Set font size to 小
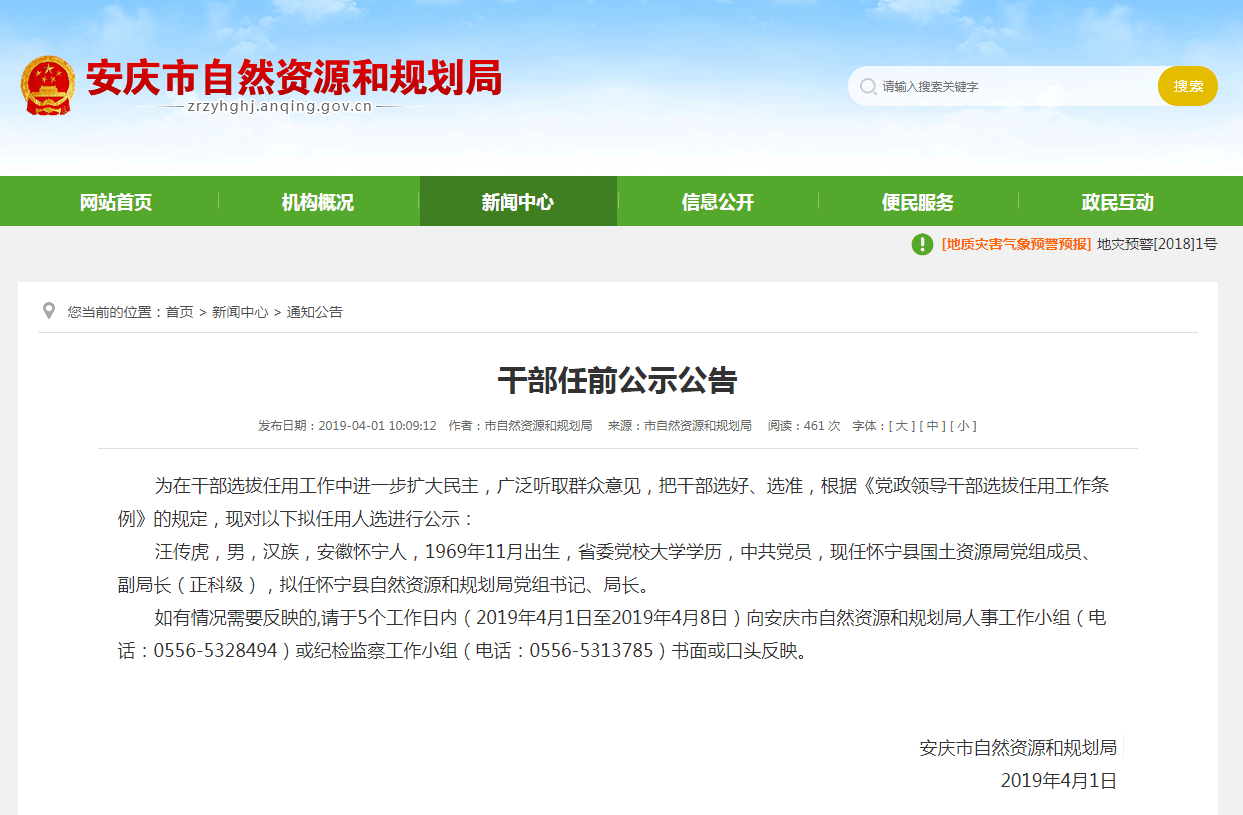1243x815 pixels. click(x=963, y=426)
